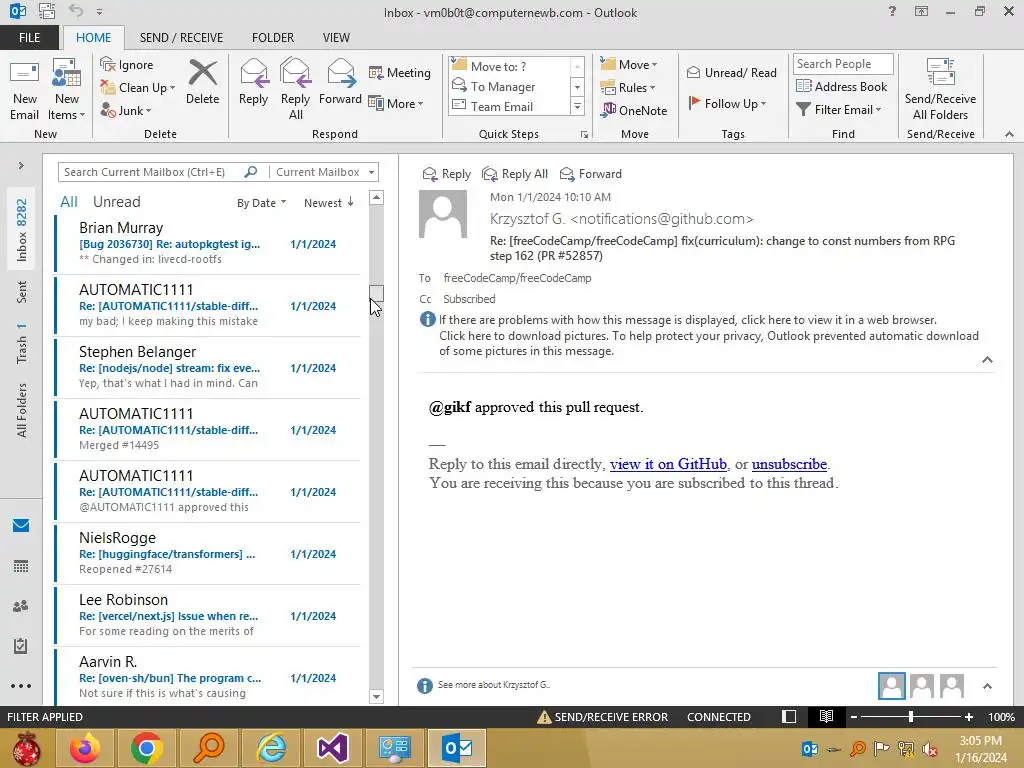Switch to the FOLDER tab
This screenshot has width=1024, height=768.
point(273,38)
